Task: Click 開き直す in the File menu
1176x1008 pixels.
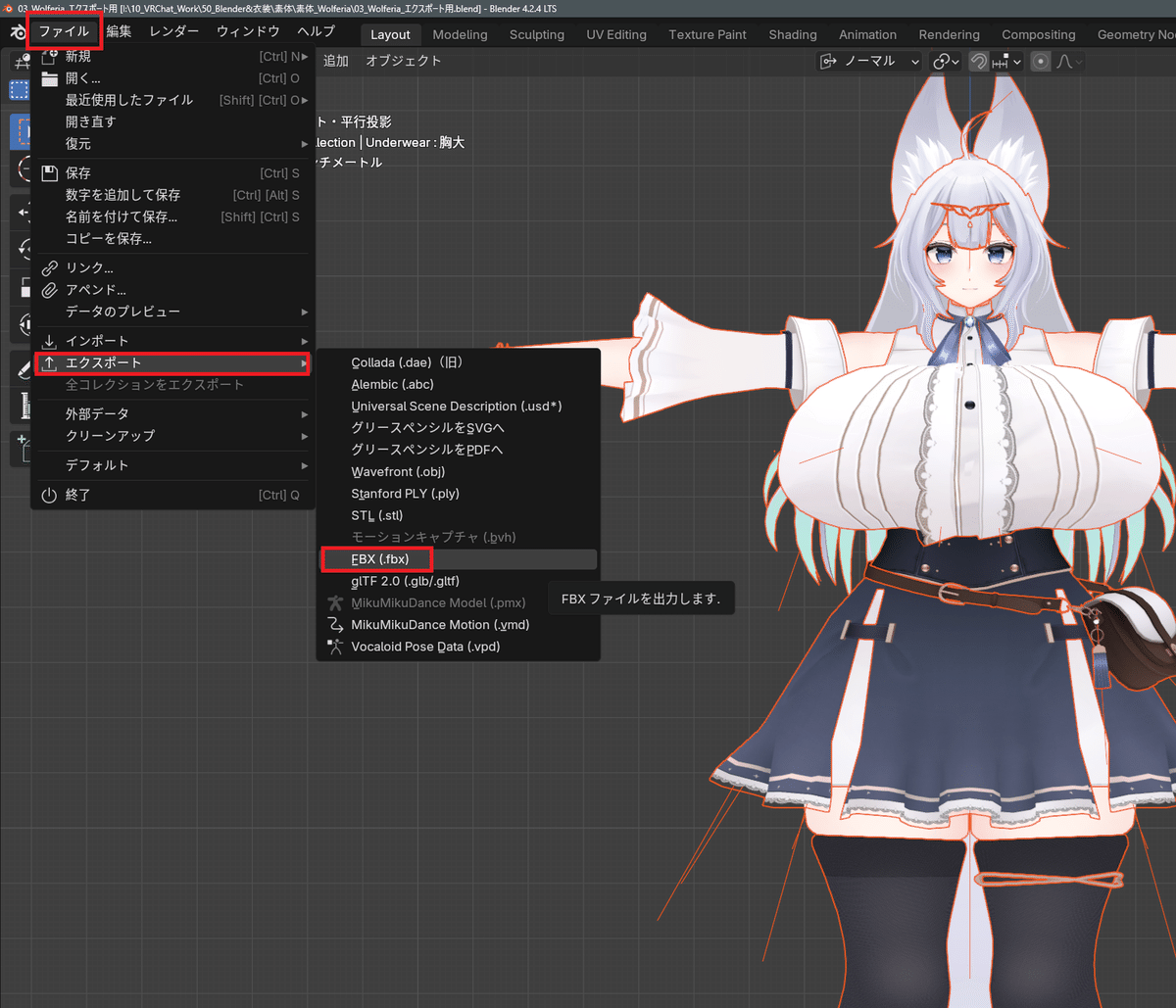Action: [x=173, y=121]
